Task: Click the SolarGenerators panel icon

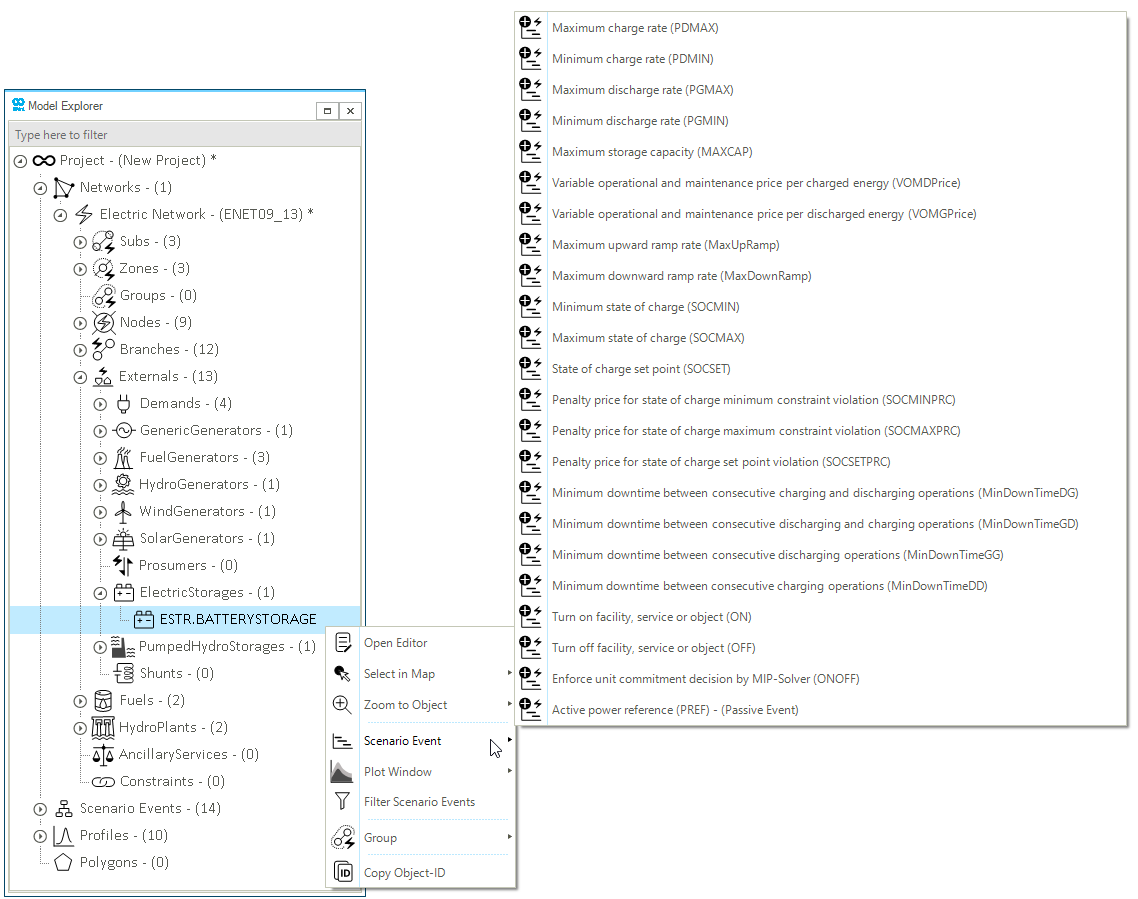Action: click(123, 538)
